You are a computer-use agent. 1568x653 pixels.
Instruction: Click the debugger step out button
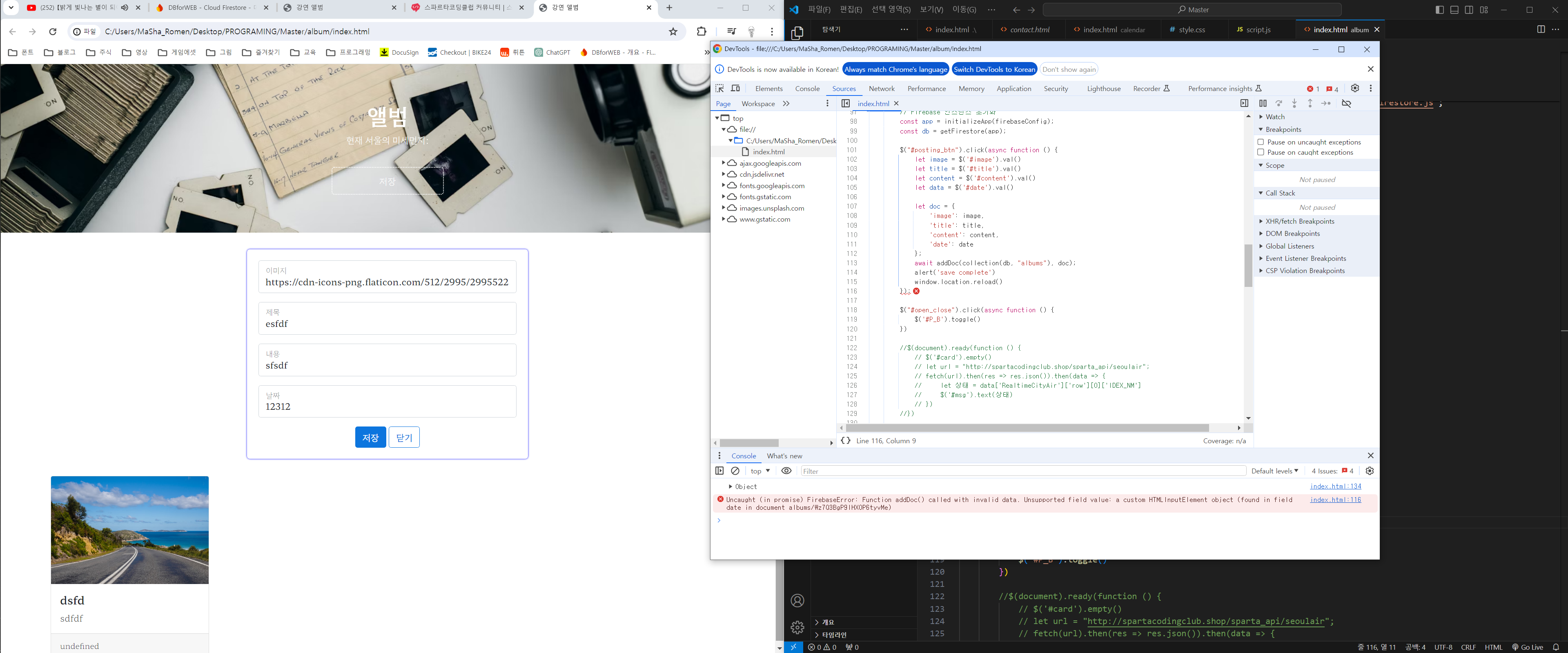(x=1310, y=103)
